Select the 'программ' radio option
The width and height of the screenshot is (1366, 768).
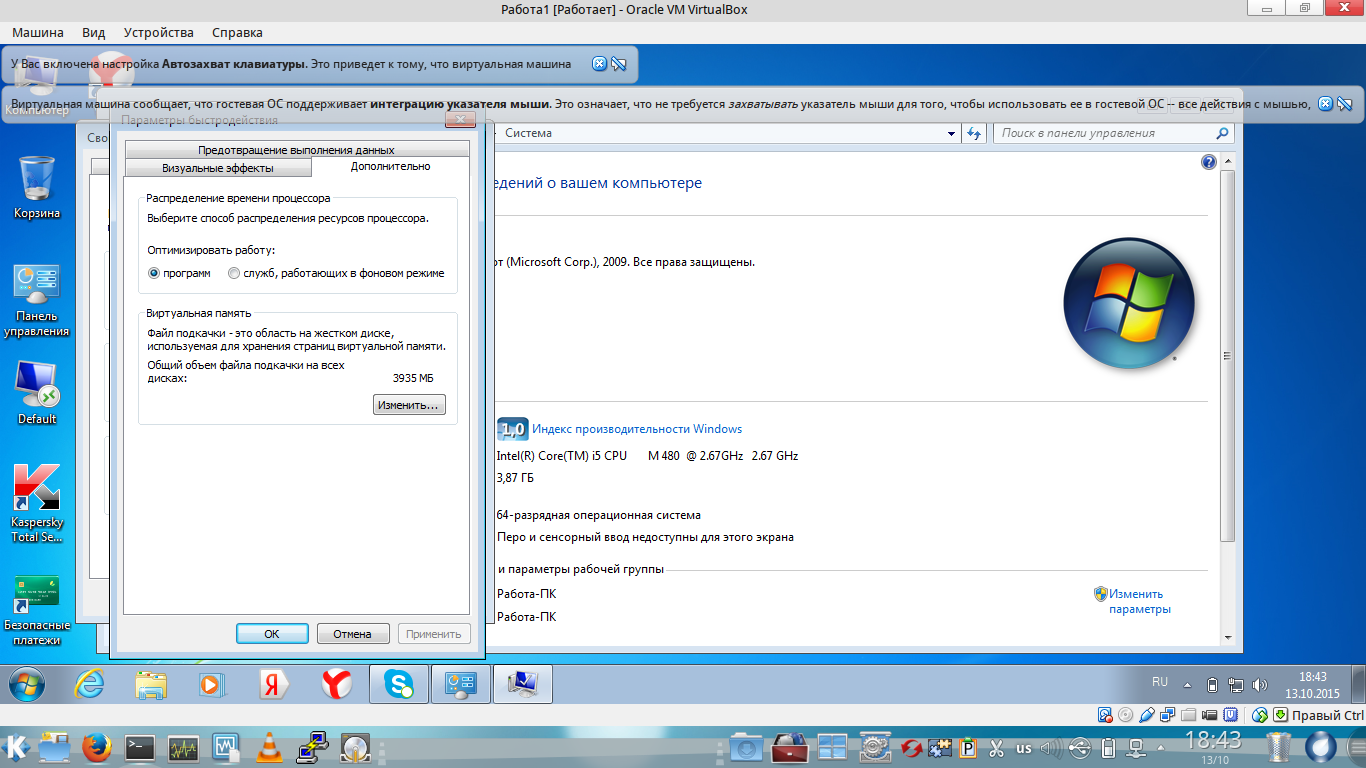point(180,273)
